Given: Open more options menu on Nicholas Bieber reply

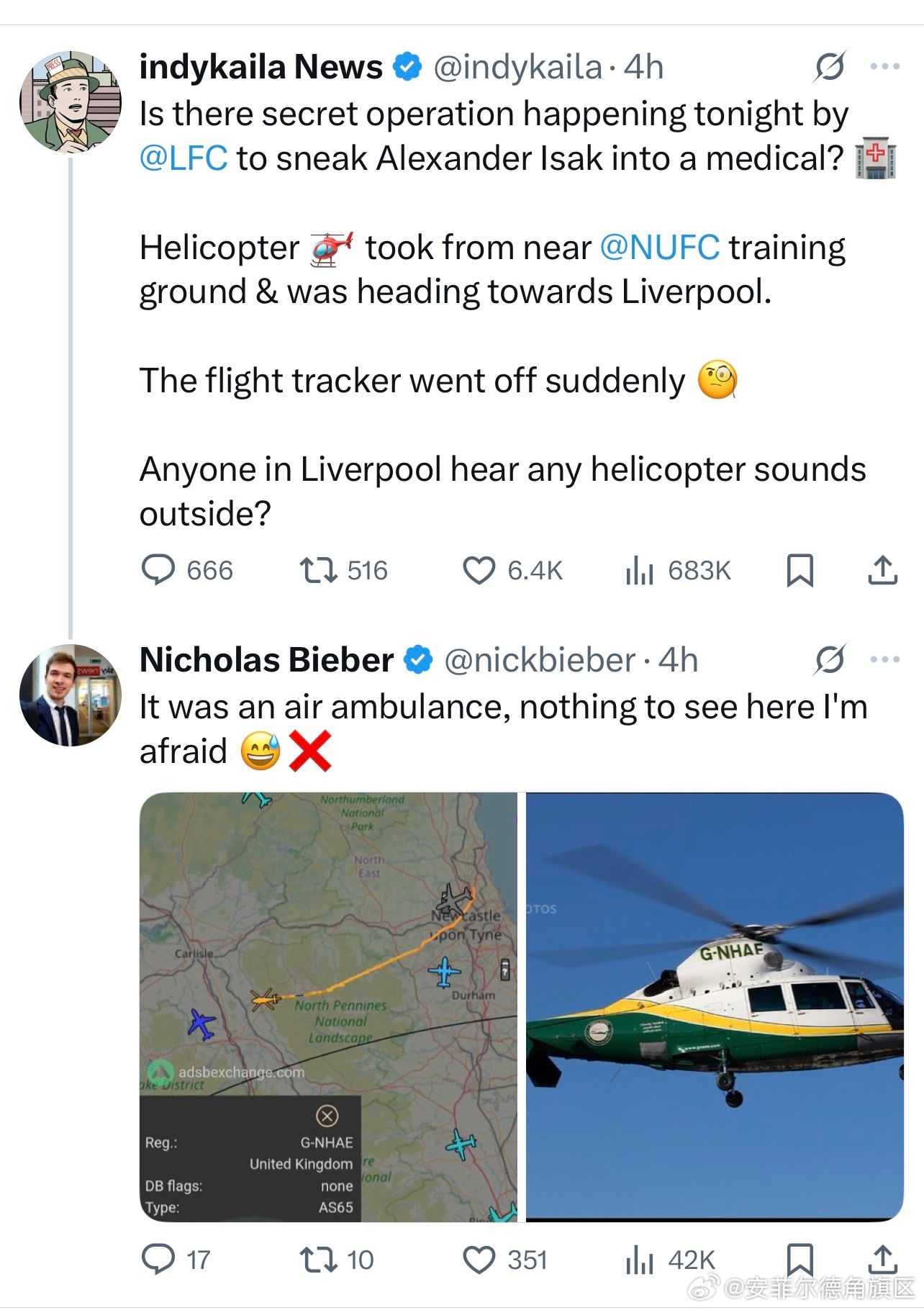Looking at the screenshot, I should pyautogui.click(x=884, y=659).
